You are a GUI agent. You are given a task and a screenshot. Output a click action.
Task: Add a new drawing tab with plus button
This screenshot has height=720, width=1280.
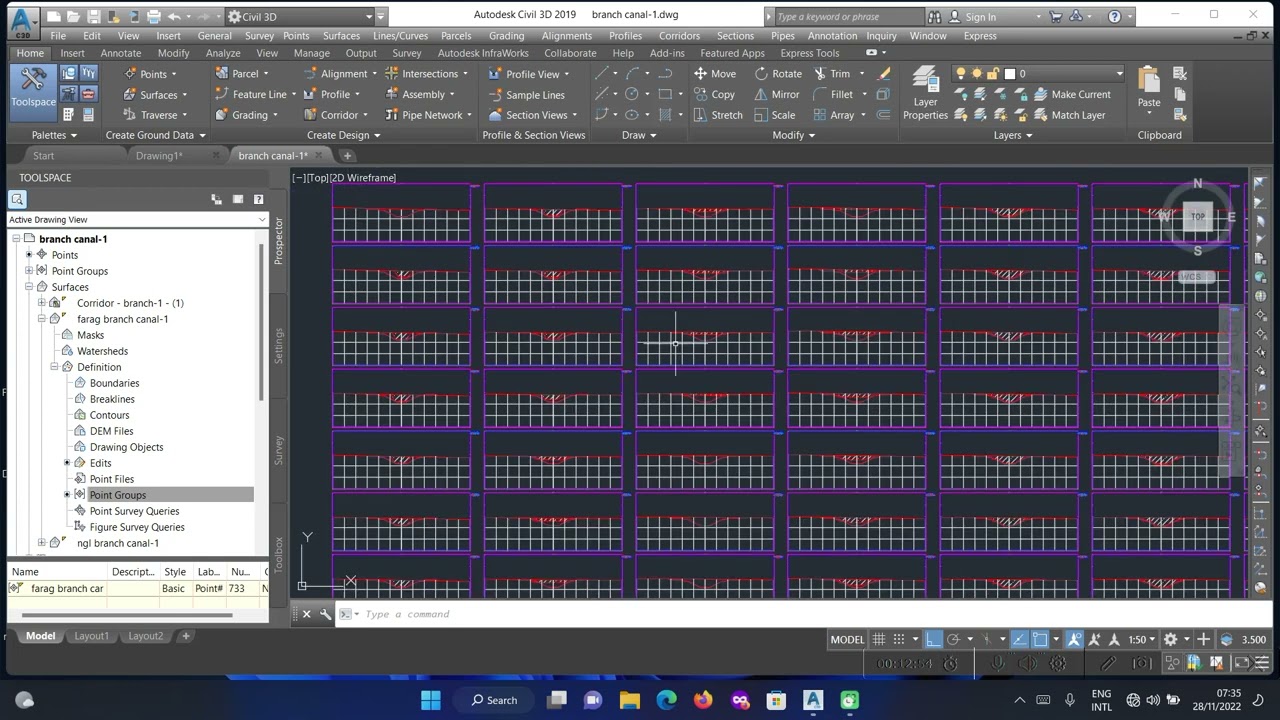(x=347, y=156)
